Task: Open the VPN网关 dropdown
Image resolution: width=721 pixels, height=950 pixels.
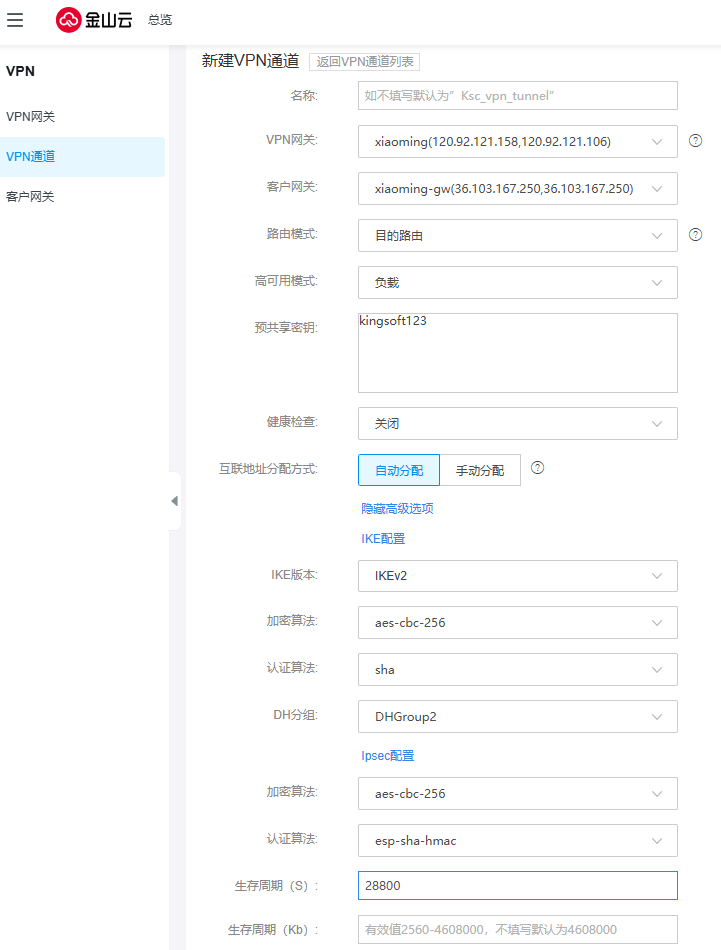Action: click(x=517, y=142)
